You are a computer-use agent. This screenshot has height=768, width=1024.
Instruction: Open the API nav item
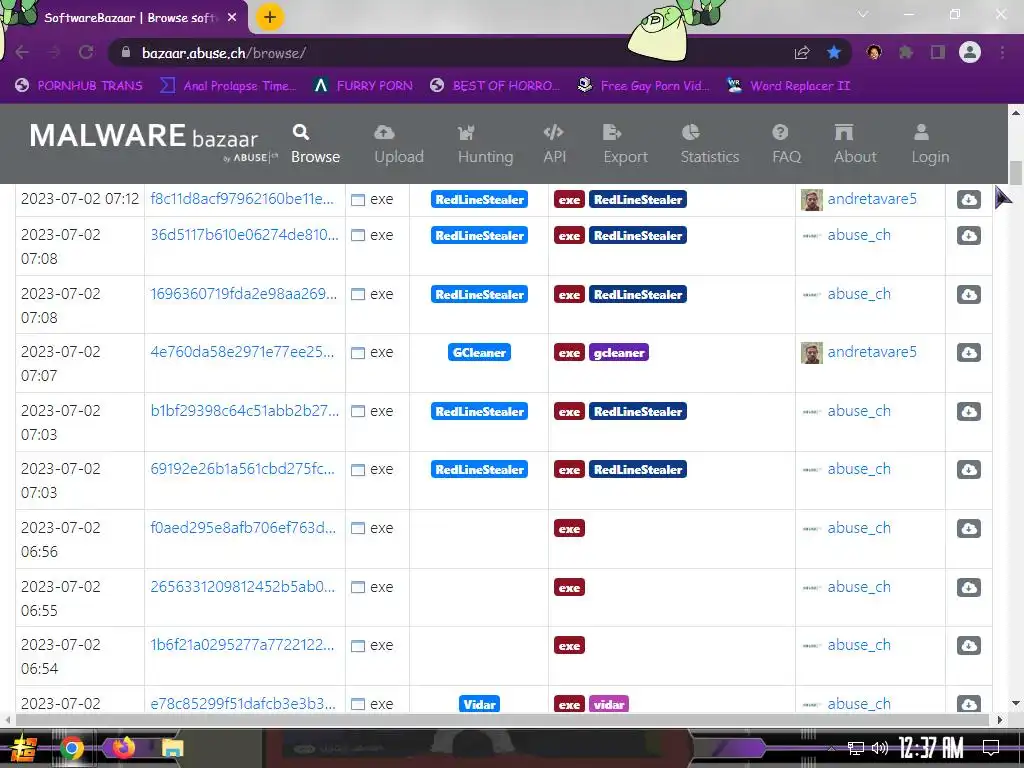pos(554,144)
